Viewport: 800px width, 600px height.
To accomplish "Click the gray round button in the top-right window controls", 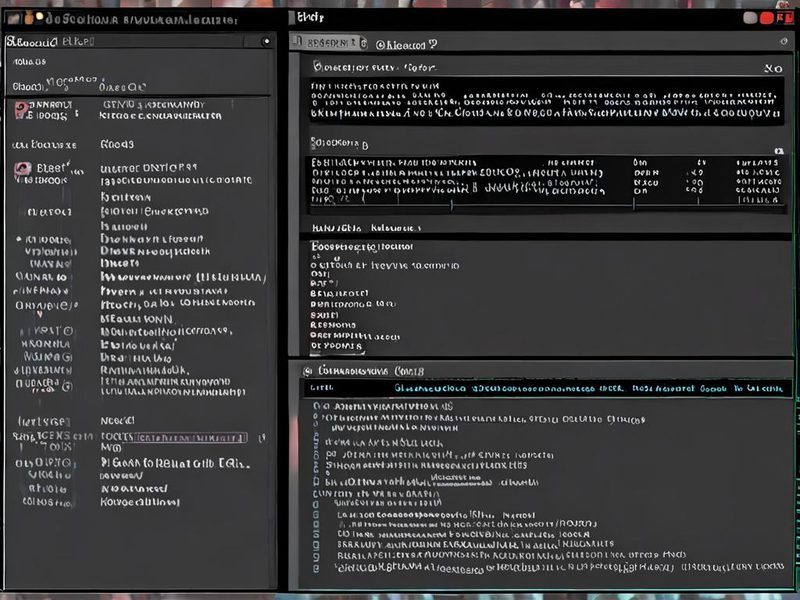I will click(750, 18).
